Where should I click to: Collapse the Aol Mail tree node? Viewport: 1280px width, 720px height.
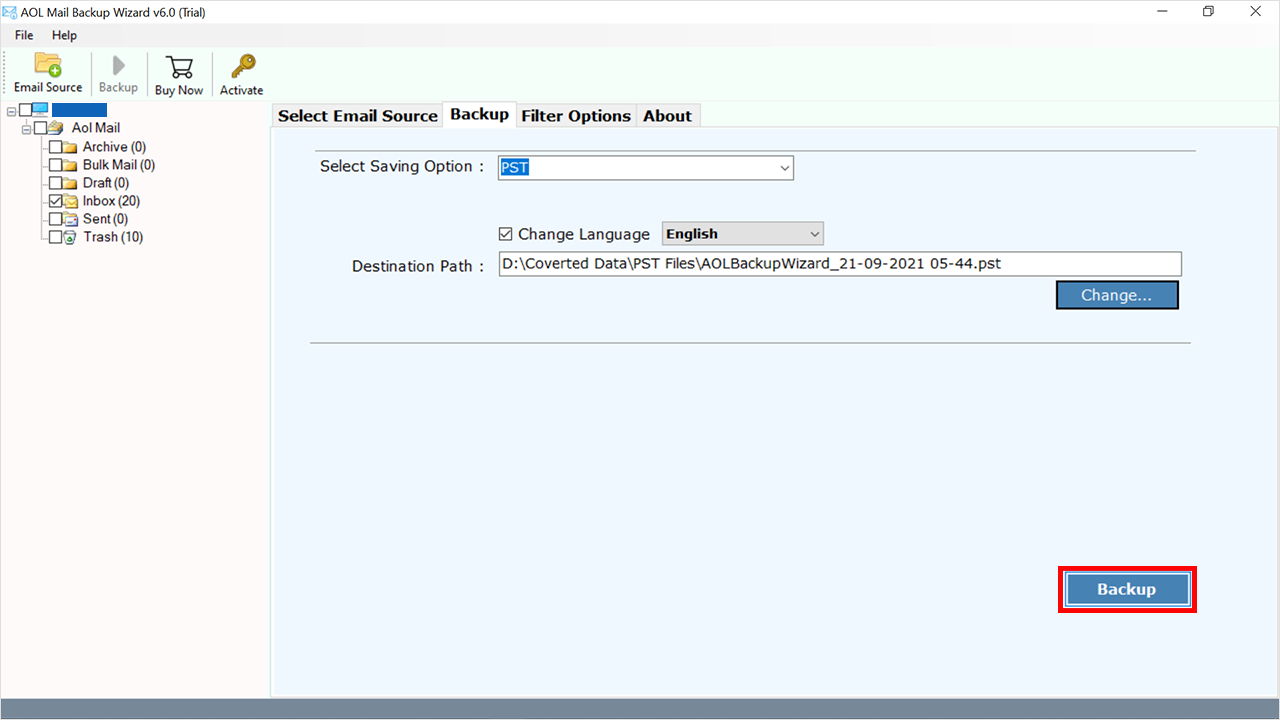point(26,128)
